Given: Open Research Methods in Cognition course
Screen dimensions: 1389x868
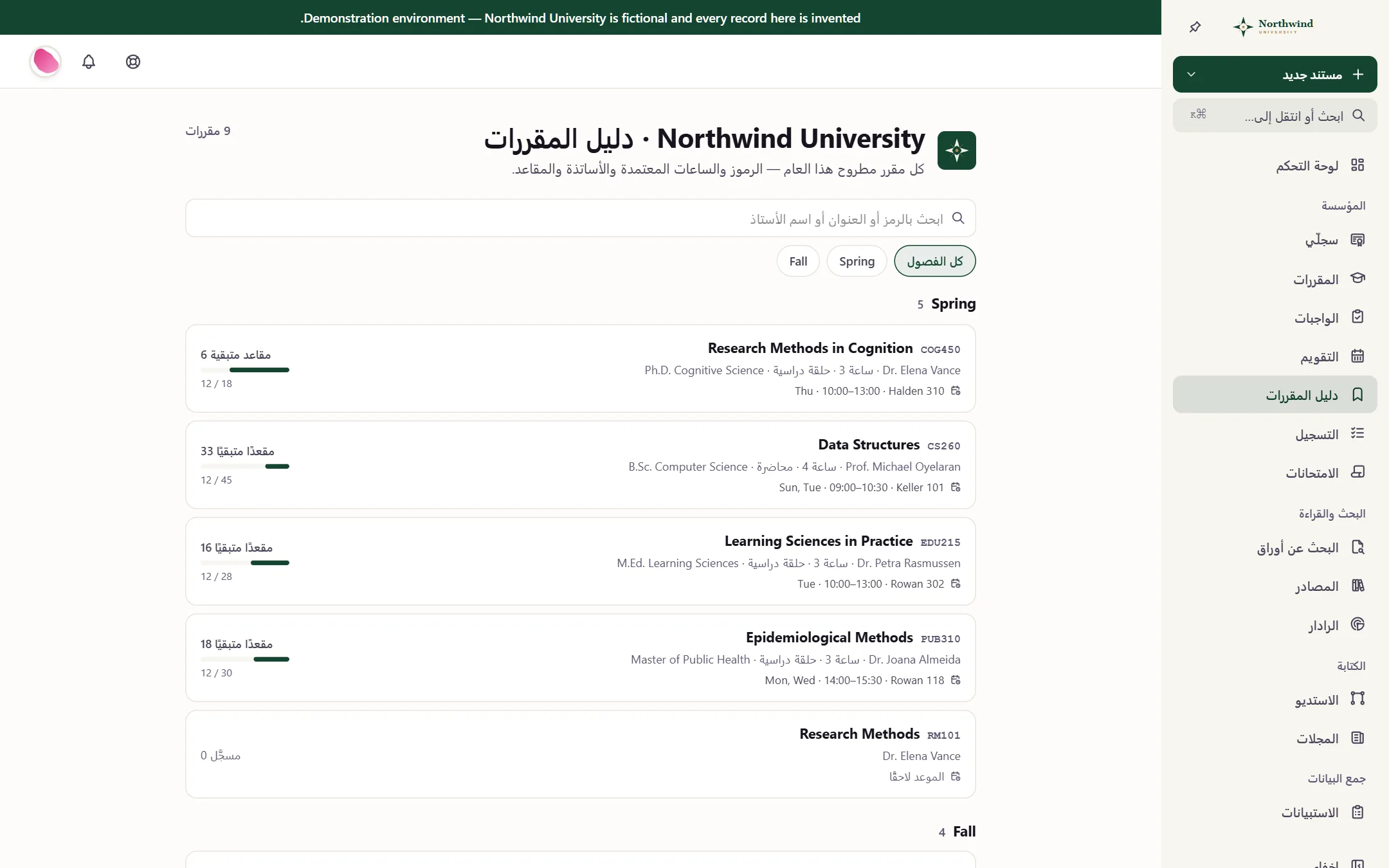Looking at the screenshot, I should point(580,368).
